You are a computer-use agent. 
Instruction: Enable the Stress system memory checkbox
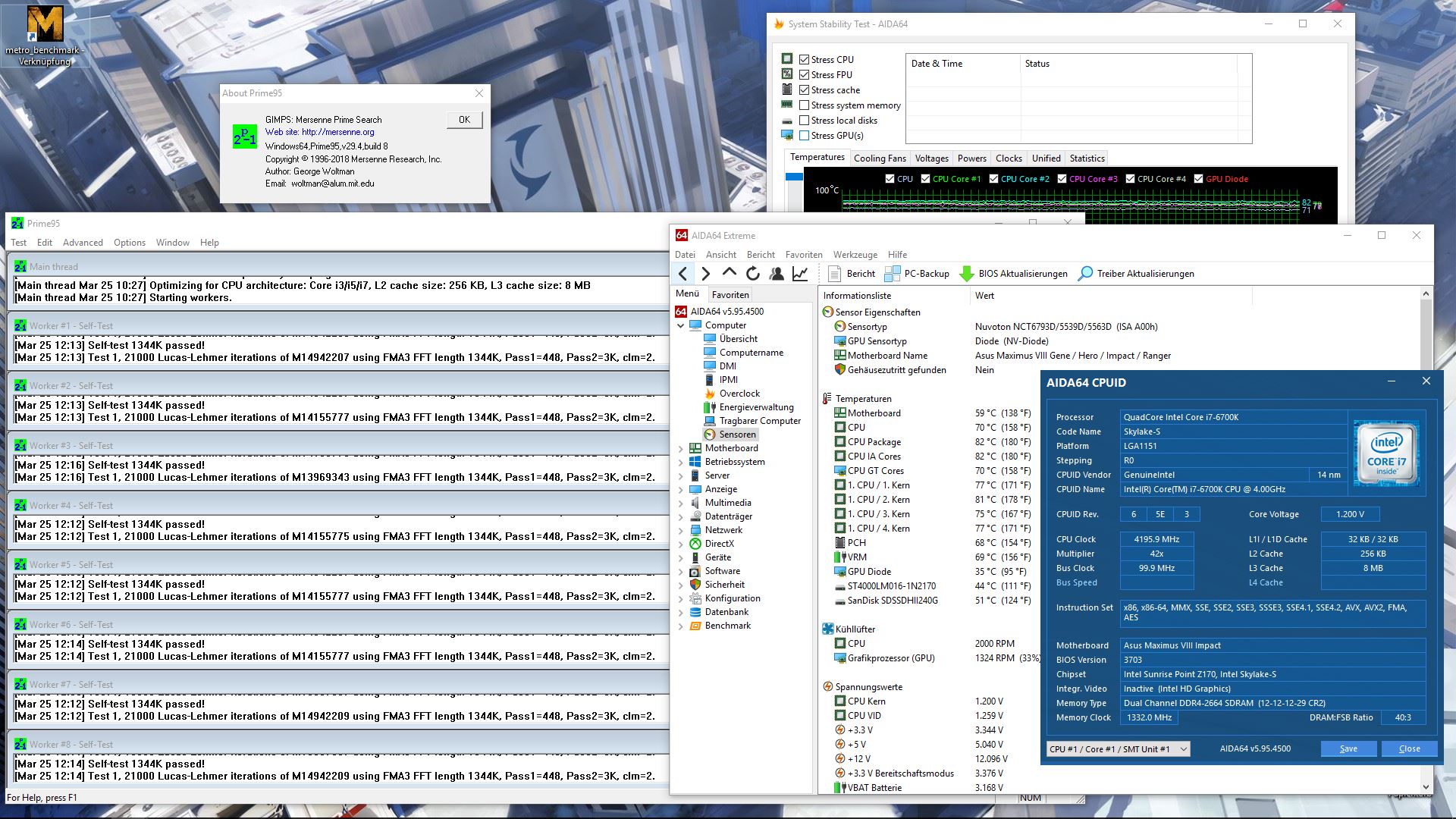805,105
